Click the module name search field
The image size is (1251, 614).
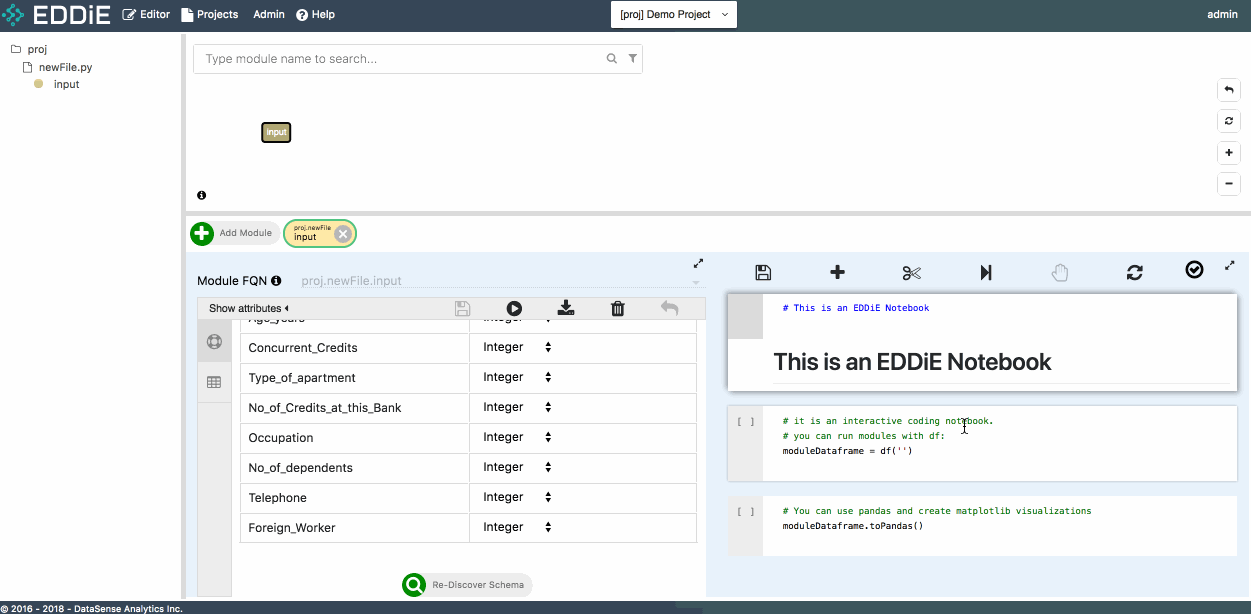[400, 59]
